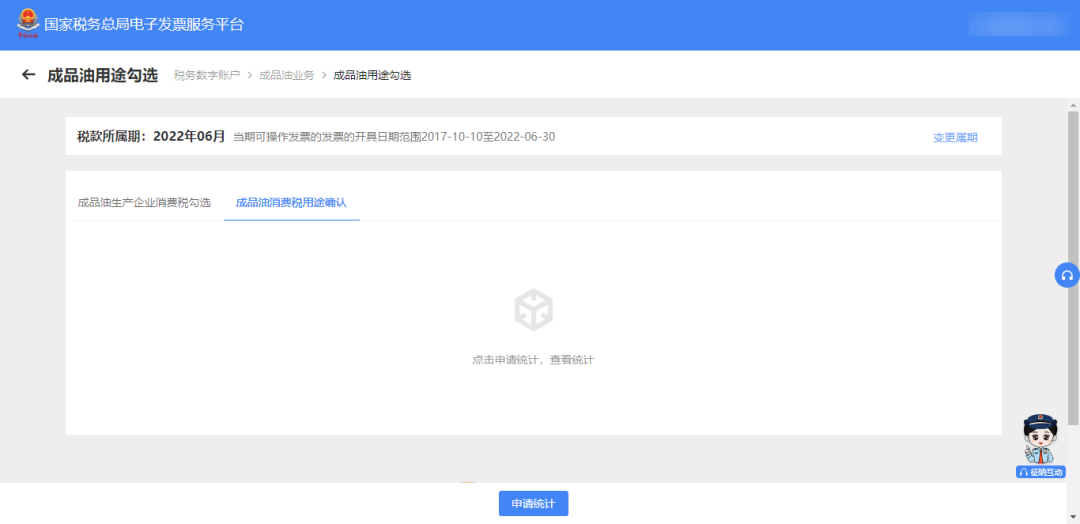The height and width of the screenshot is (524, 1080).
Task: Click the national tax emblem logo
Action: click(x=28, y=24)
